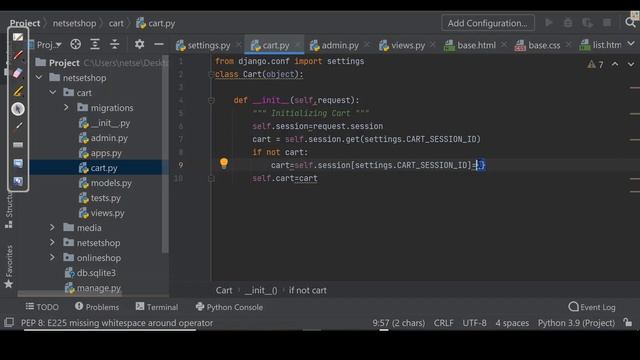The image size is (640, 360).
Task: Hide the project panel with the minus icon
Action: point(159,44)
